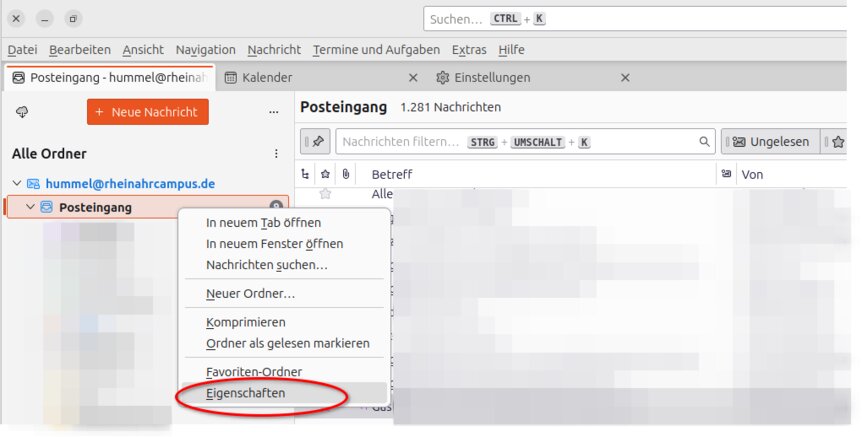Click the thread column header icon

pos(306,174)
